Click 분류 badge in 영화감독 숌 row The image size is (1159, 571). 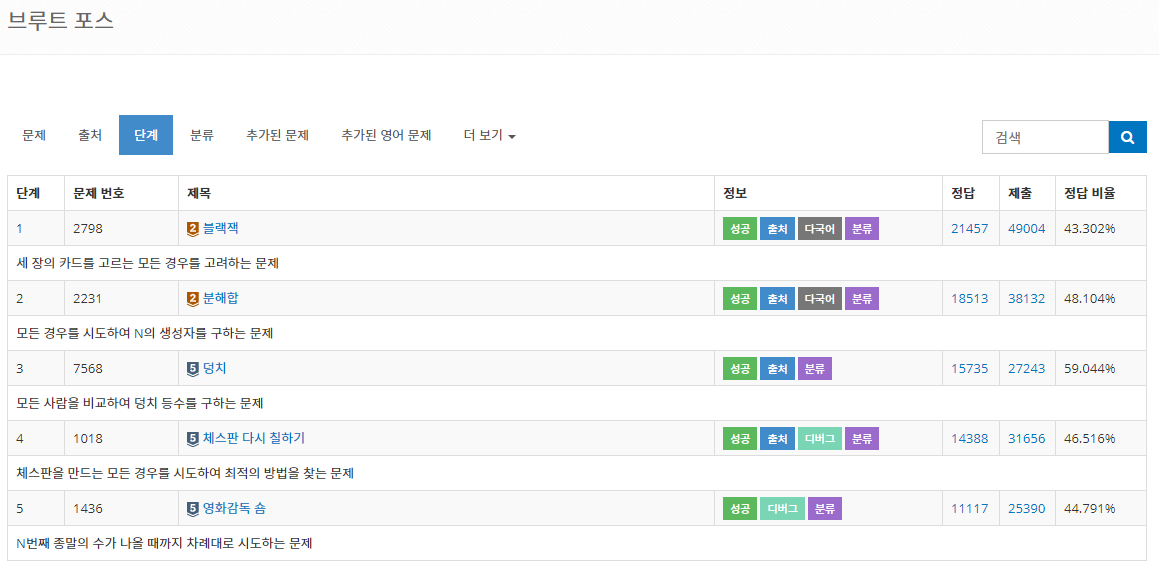pos(825,508)
